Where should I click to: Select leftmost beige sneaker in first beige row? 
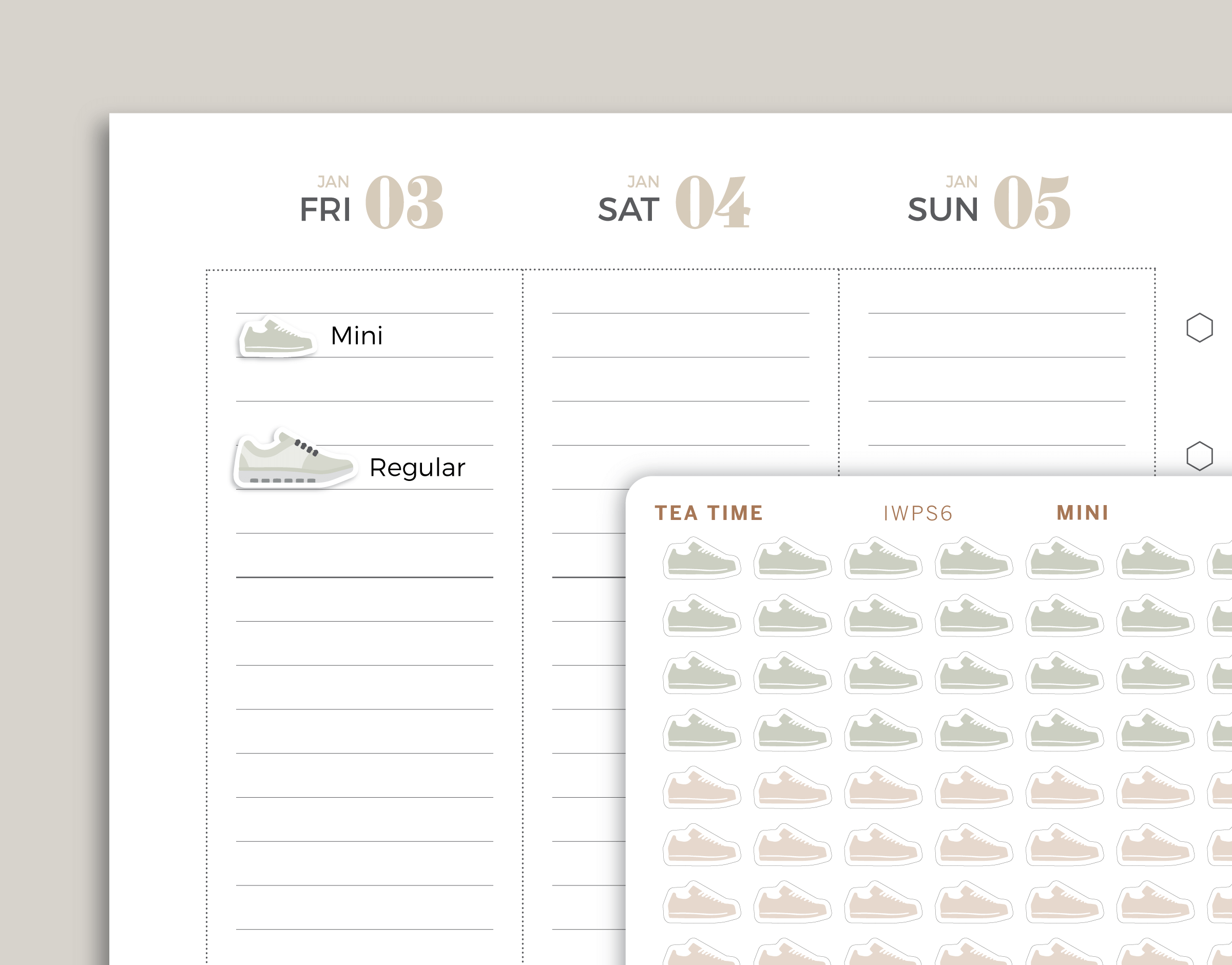point(702,788)
